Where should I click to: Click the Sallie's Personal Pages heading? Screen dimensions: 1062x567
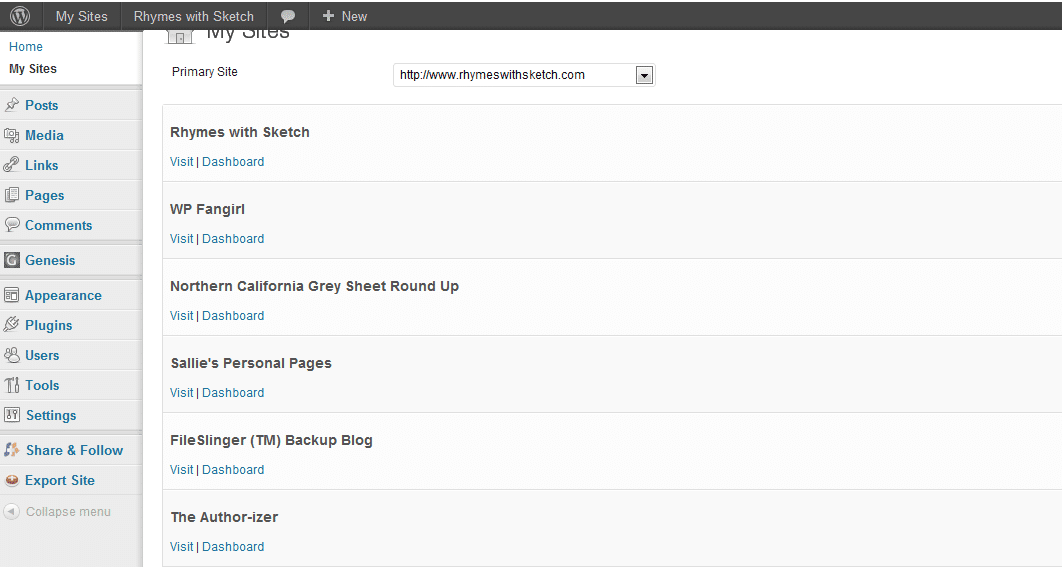[x=251, y=363]
